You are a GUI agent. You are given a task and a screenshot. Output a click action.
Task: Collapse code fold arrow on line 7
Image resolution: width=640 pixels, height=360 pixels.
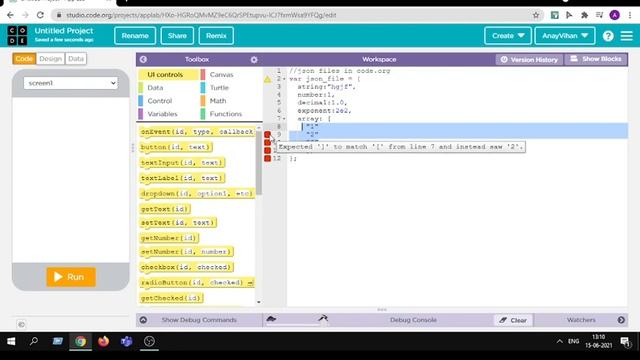[x=284, y=119]
